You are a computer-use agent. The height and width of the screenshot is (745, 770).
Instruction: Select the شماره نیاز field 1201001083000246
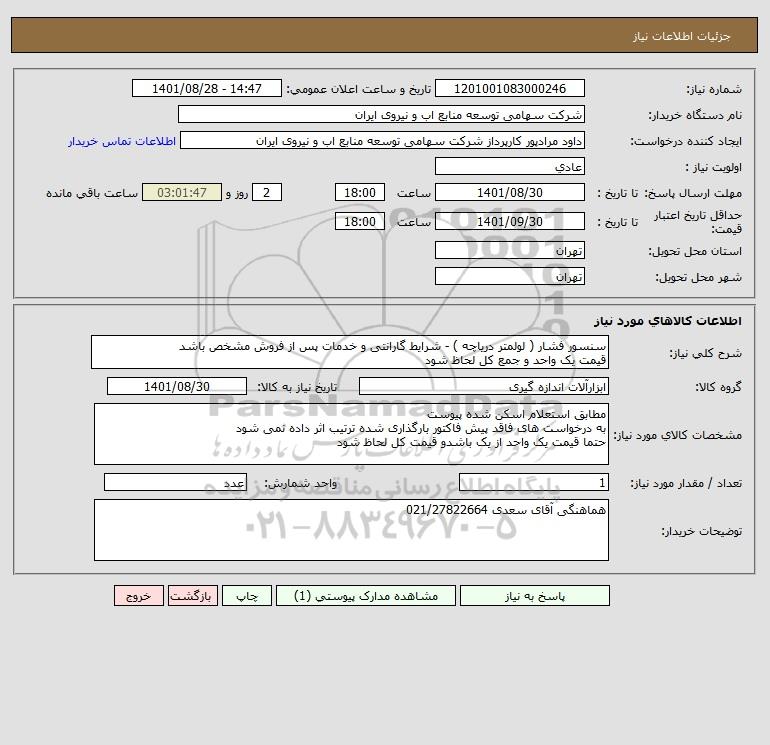[x=510, y=88]
